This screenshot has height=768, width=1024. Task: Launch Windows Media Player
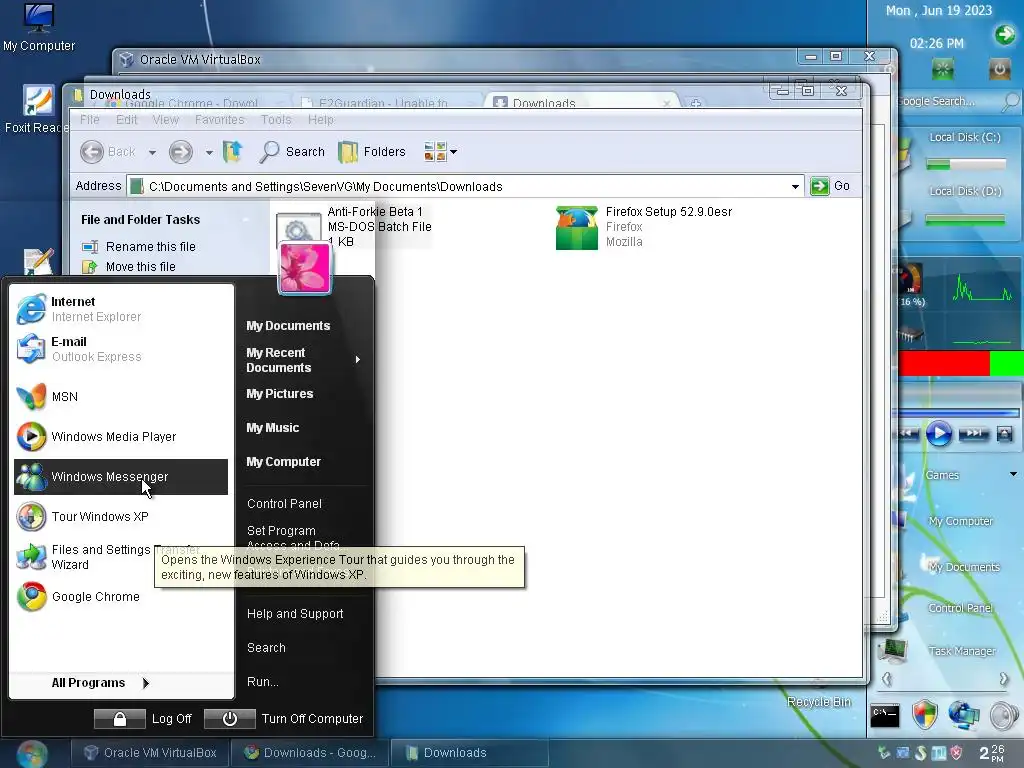click(x=121, y=436)
